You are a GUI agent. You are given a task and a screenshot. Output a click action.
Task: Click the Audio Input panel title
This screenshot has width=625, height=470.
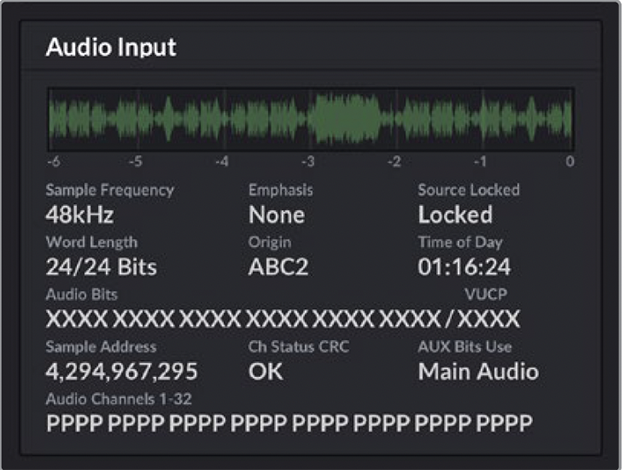[111, 48]
